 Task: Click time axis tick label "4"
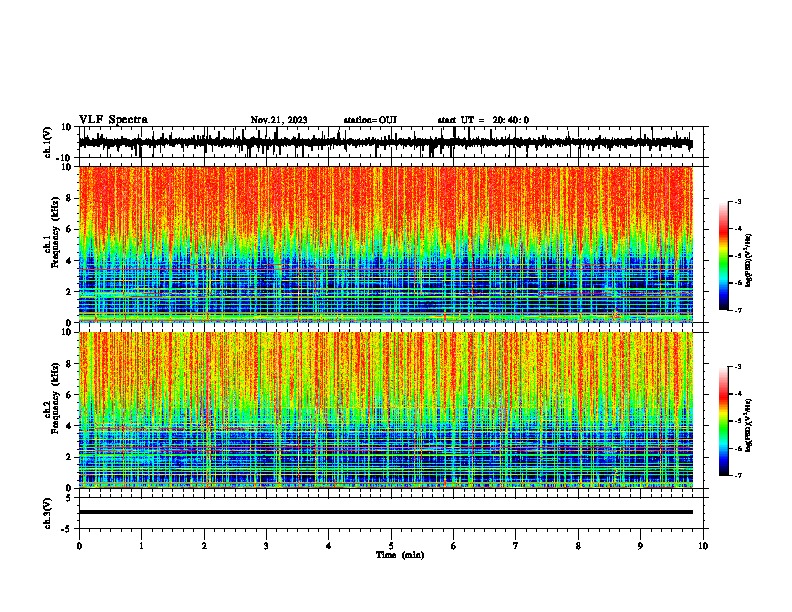[329, 546]
